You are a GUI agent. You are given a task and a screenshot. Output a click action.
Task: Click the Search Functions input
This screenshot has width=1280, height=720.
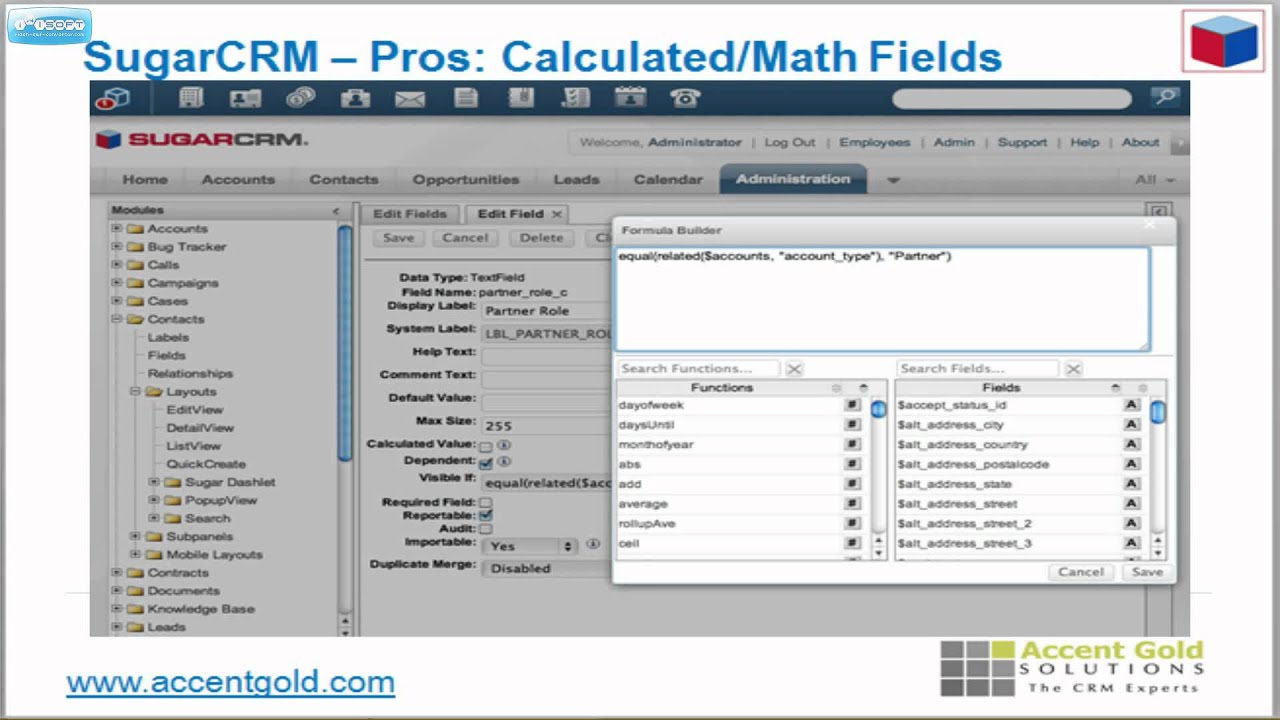tap(698, 369)
